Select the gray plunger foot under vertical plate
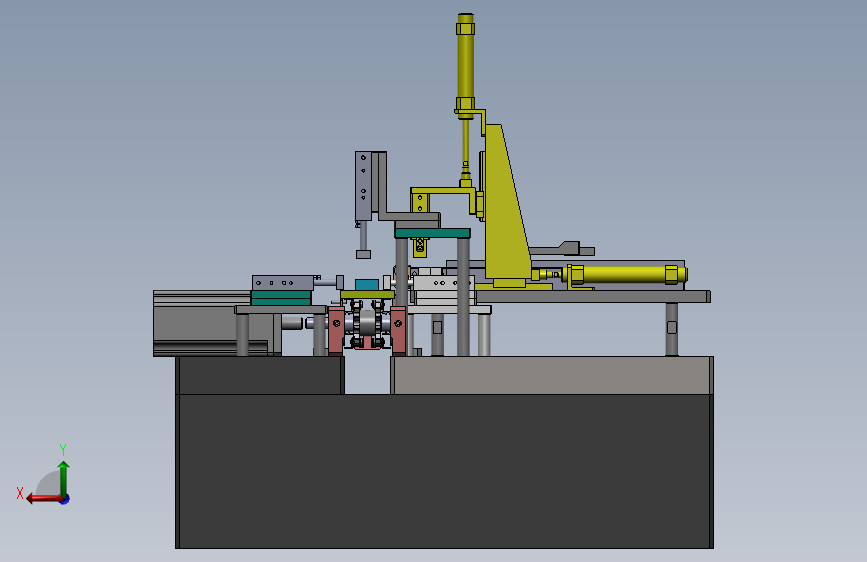This screenshot has width=867, height=562. click(x=363, y=254)
